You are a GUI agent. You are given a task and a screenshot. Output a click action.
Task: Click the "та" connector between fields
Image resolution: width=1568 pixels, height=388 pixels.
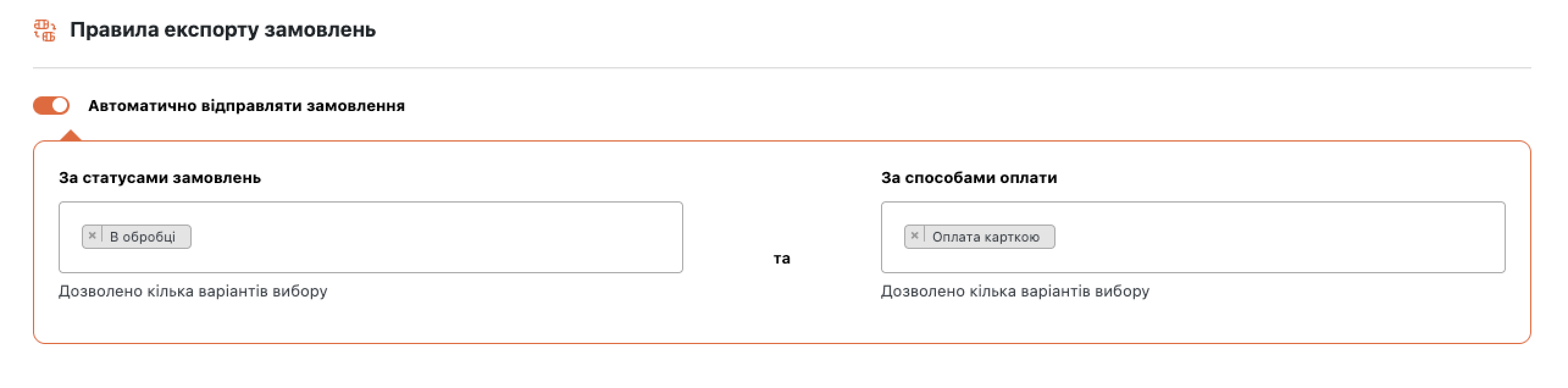pos(782,259)
